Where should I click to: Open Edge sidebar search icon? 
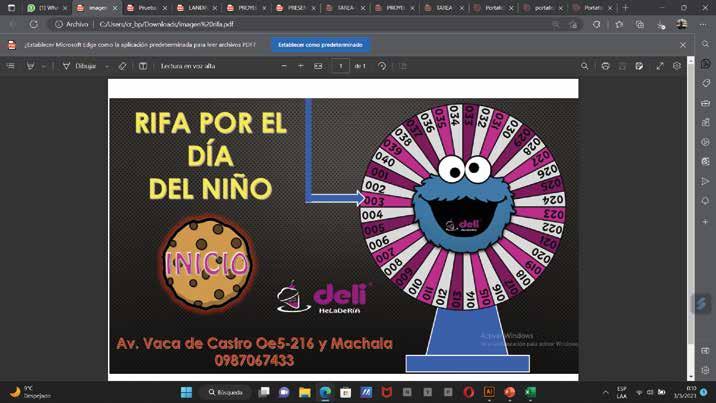click(x=705, y=44)
